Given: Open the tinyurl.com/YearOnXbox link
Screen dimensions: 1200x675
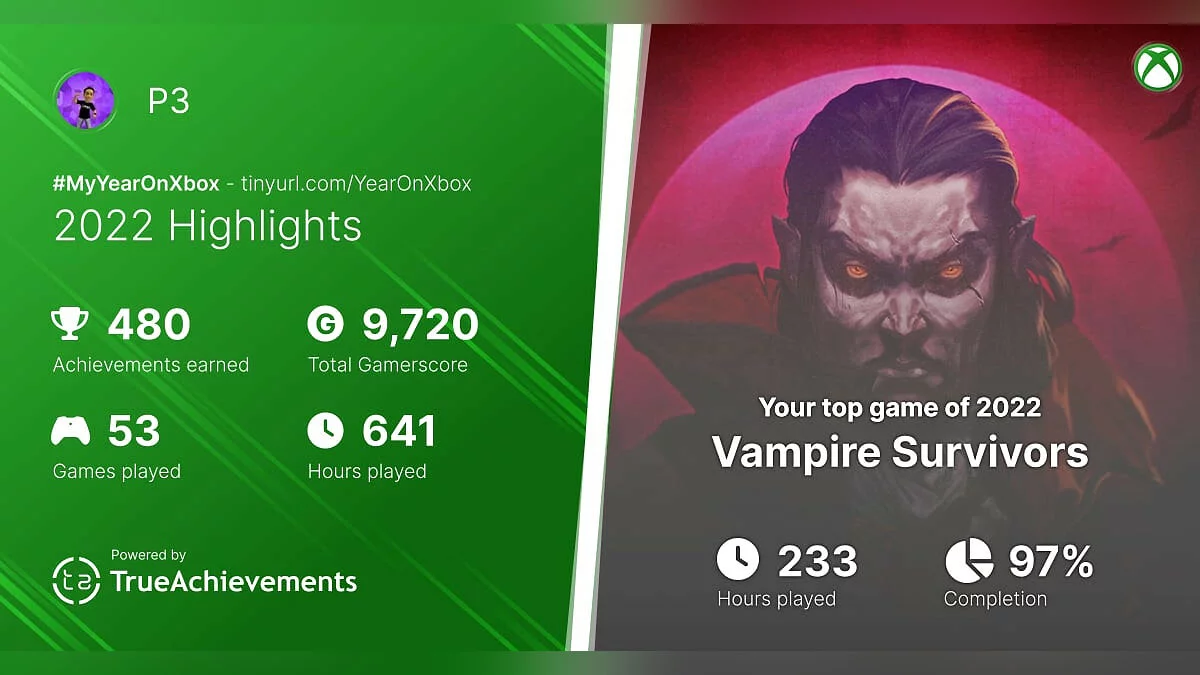Looking at the screenshot, I should (x=356, y=183).
